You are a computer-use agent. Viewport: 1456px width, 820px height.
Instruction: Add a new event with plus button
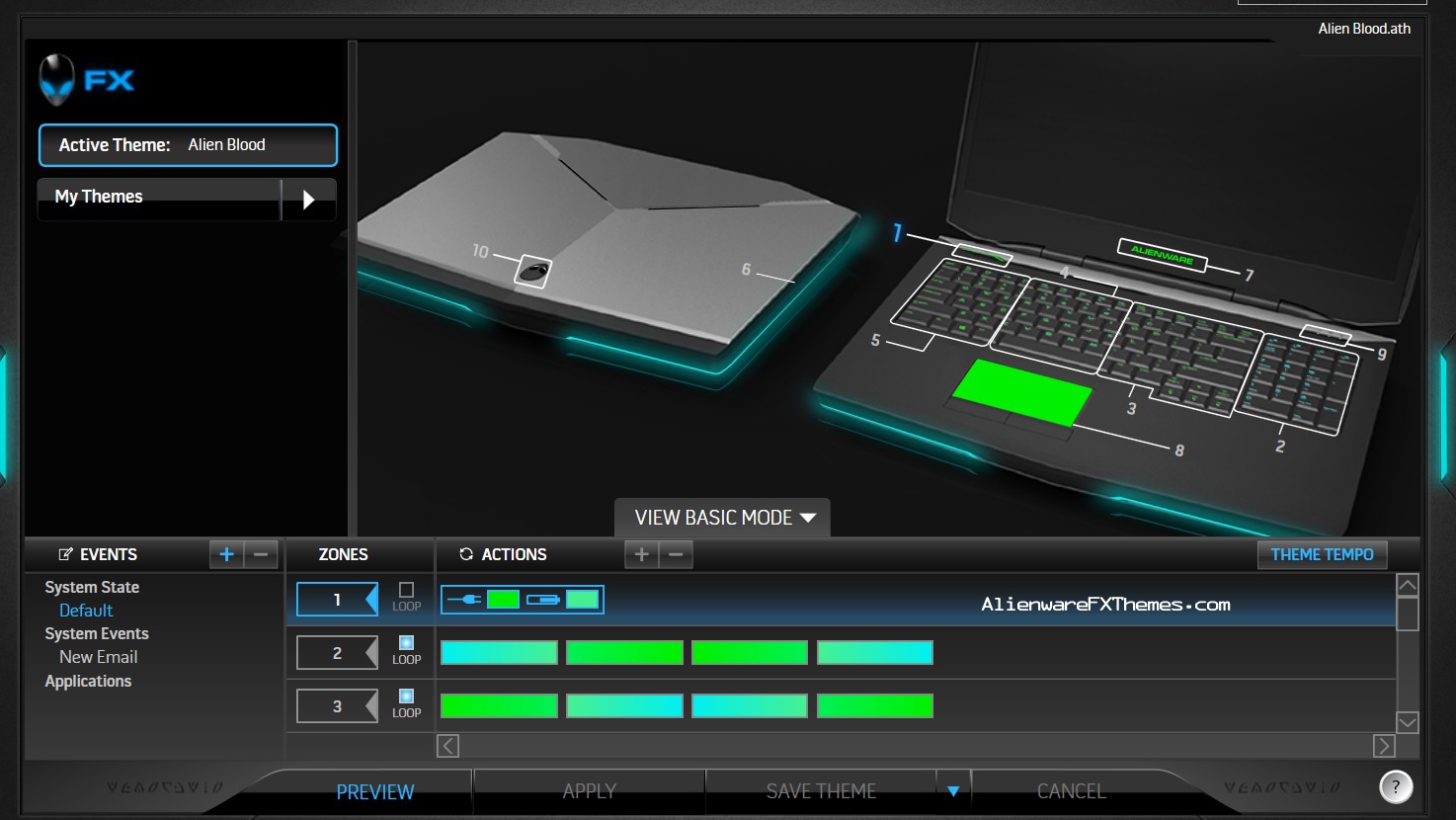click(226, 554)
